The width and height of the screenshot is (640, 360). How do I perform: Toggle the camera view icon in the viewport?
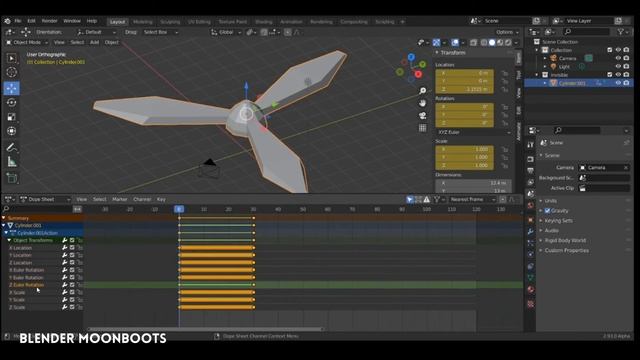(422, 116)
